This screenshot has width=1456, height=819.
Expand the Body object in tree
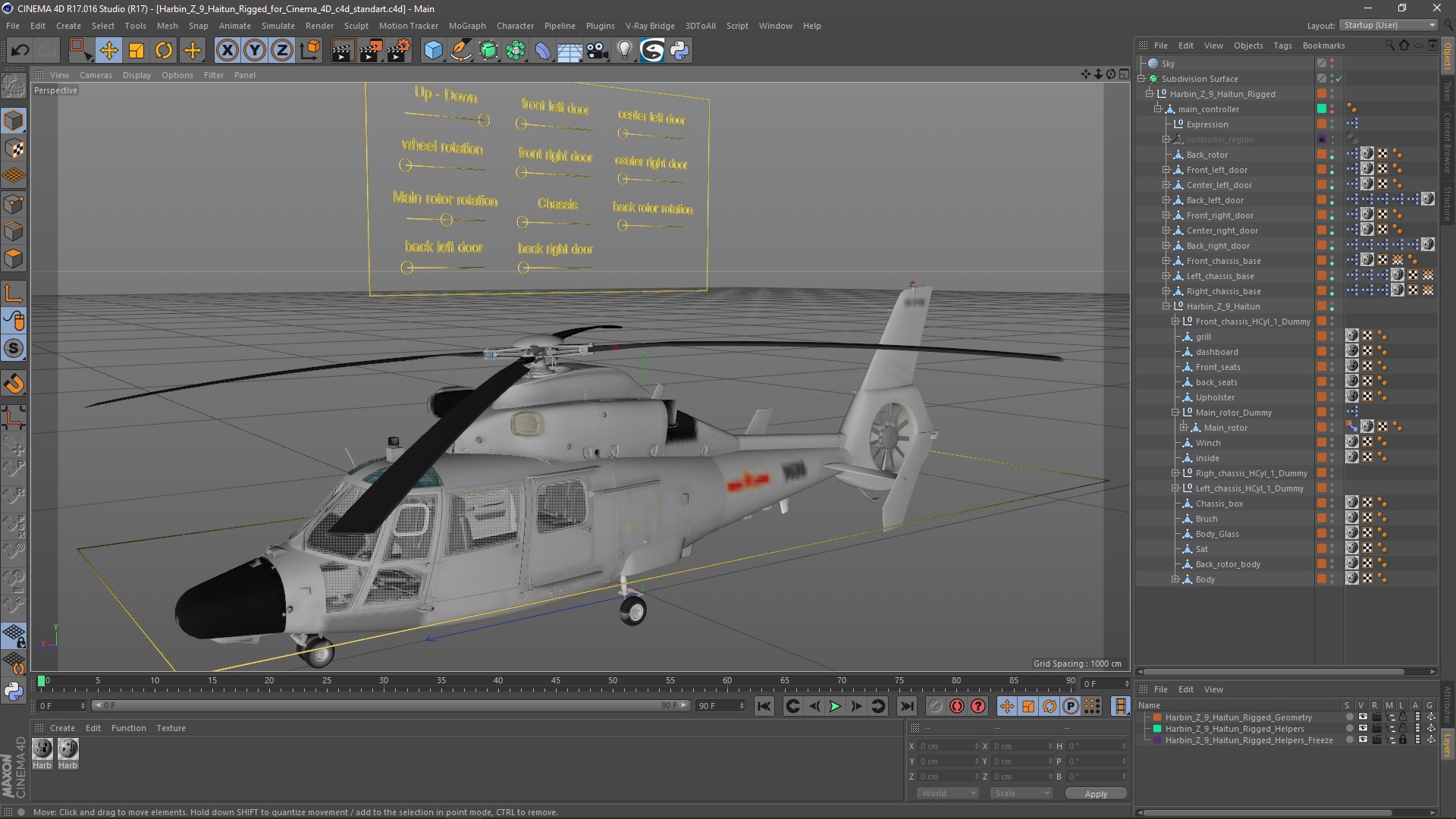coord(1175,579)
